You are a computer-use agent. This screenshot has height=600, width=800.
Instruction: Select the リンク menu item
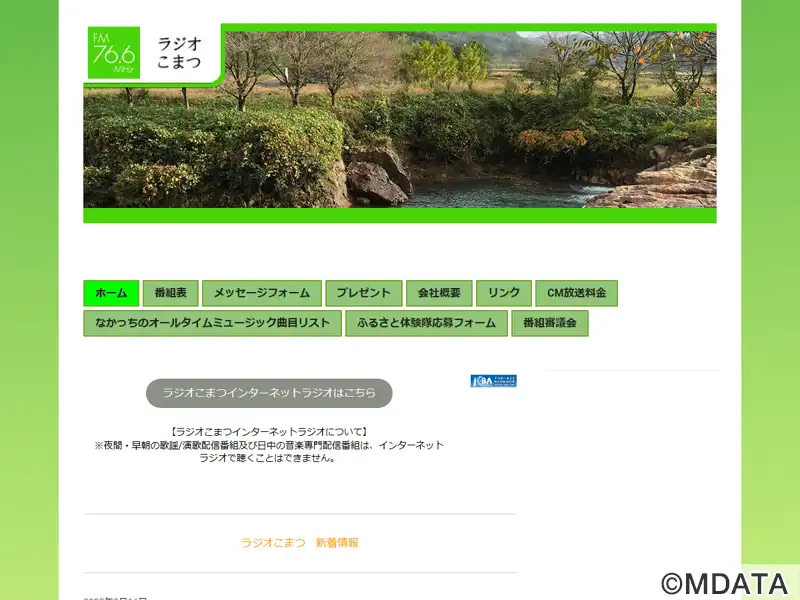click(x=503, y=293)
